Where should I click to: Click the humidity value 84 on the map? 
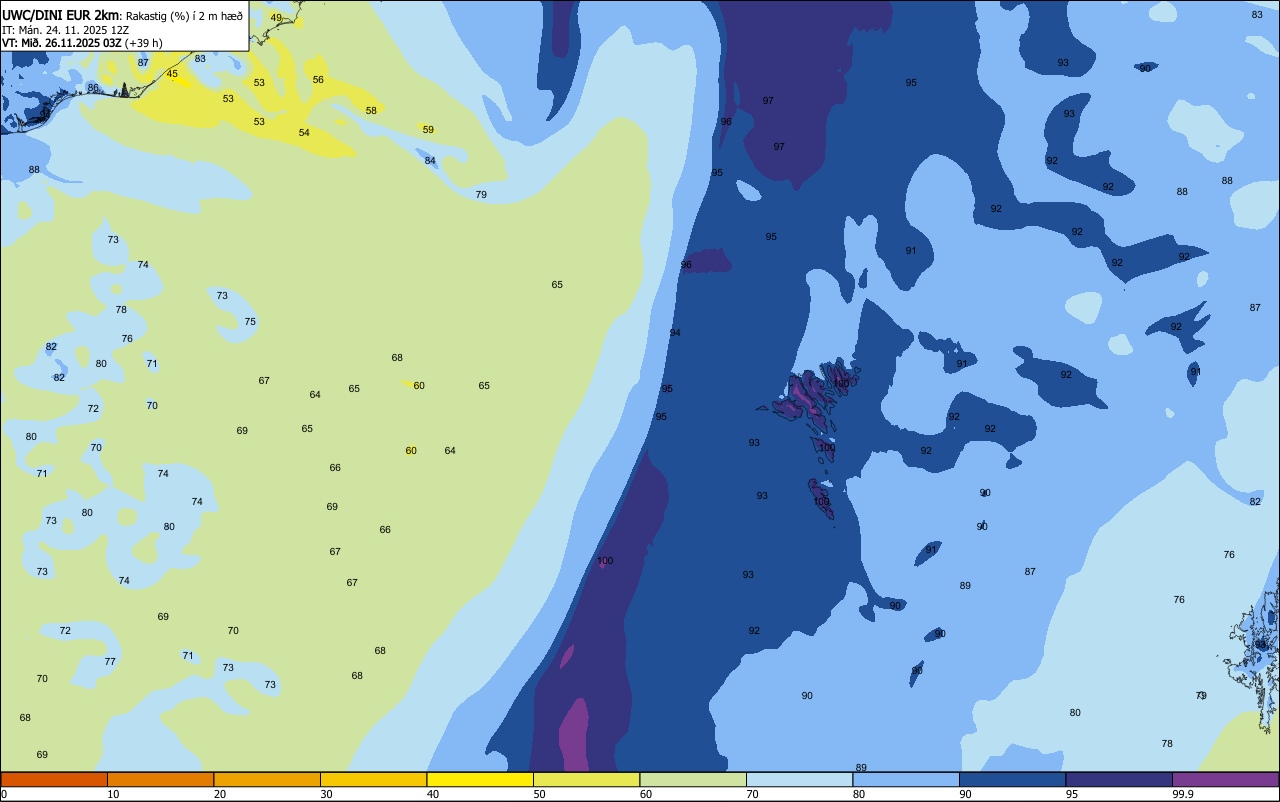430,161
